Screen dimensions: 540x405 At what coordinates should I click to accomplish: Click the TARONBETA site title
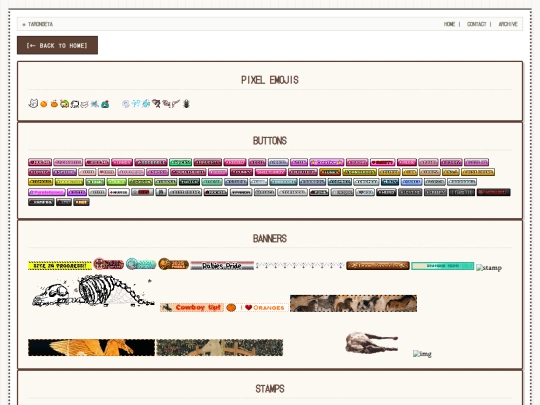pyautogui.click(x=40, y=24)
